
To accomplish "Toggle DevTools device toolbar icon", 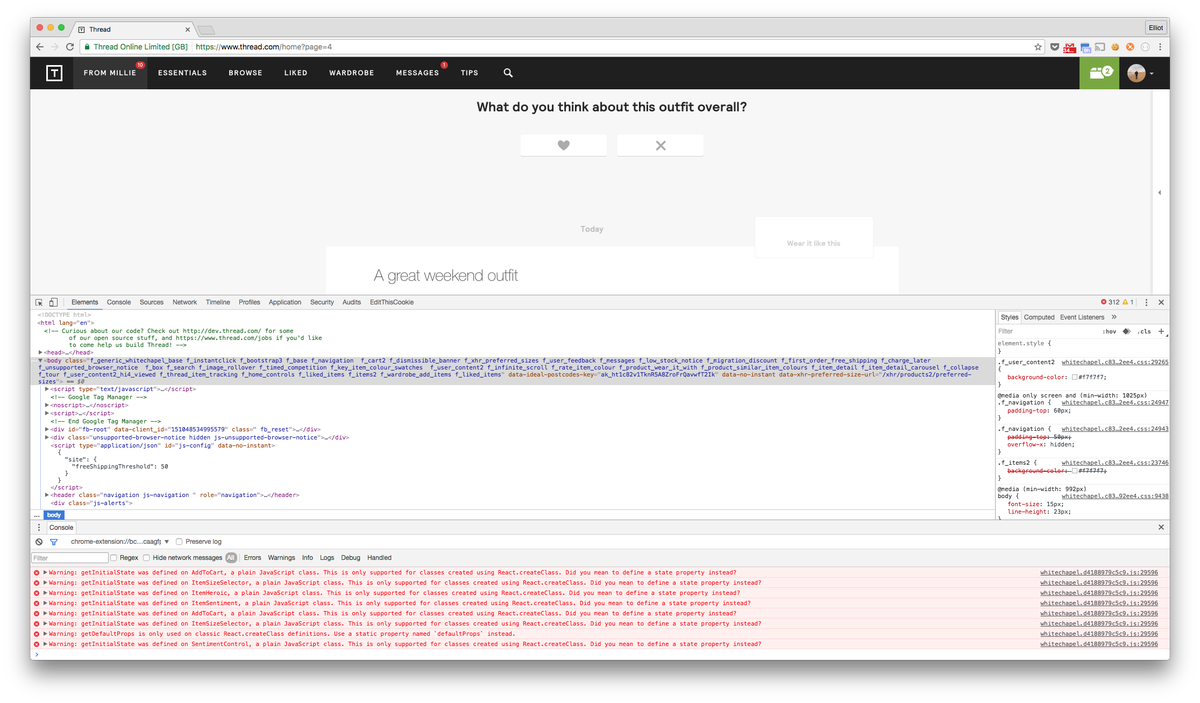I will tap(54, 302).
